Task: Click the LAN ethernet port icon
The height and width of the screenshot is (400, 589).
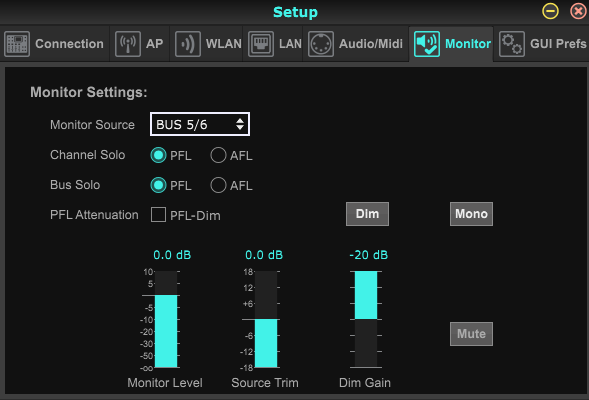Action: [x=261, y=44]
